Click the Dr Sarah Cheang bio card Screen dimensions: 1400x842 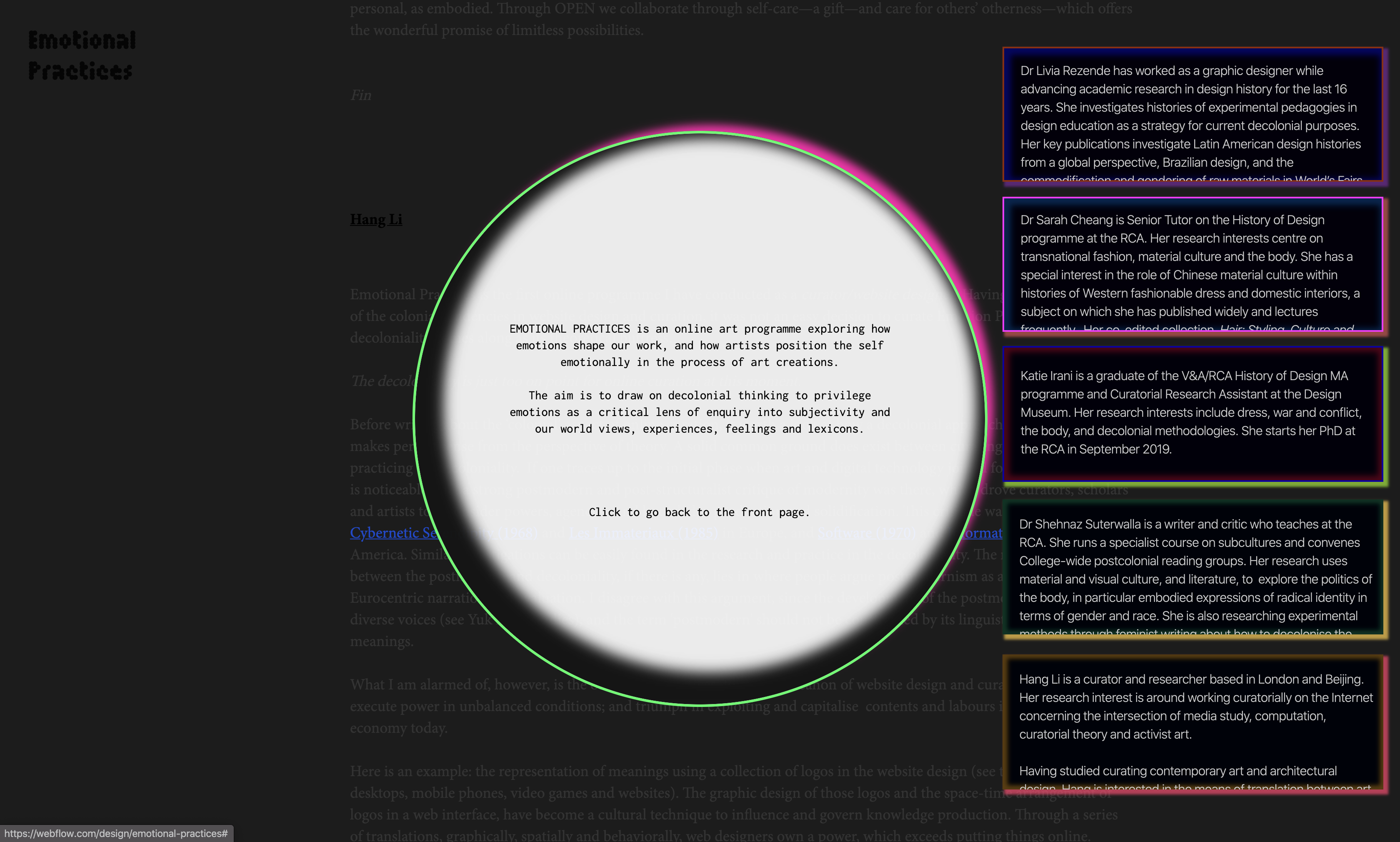(1192, 264)
